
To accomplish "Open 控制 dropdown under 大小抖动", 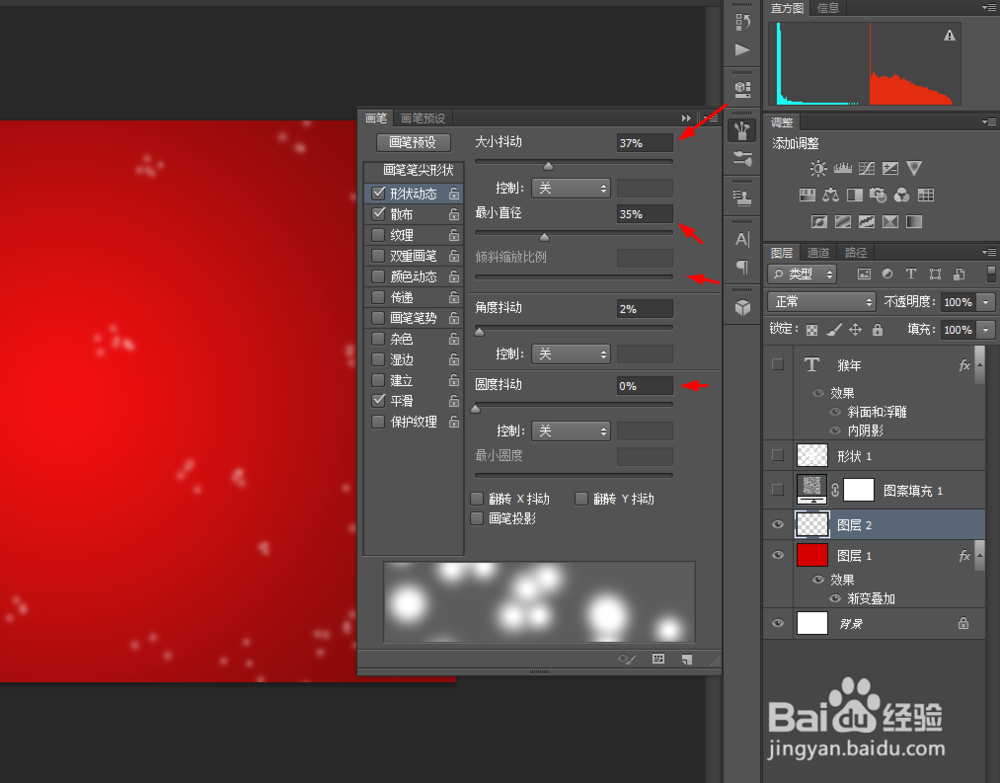I will tap(571, 188).
